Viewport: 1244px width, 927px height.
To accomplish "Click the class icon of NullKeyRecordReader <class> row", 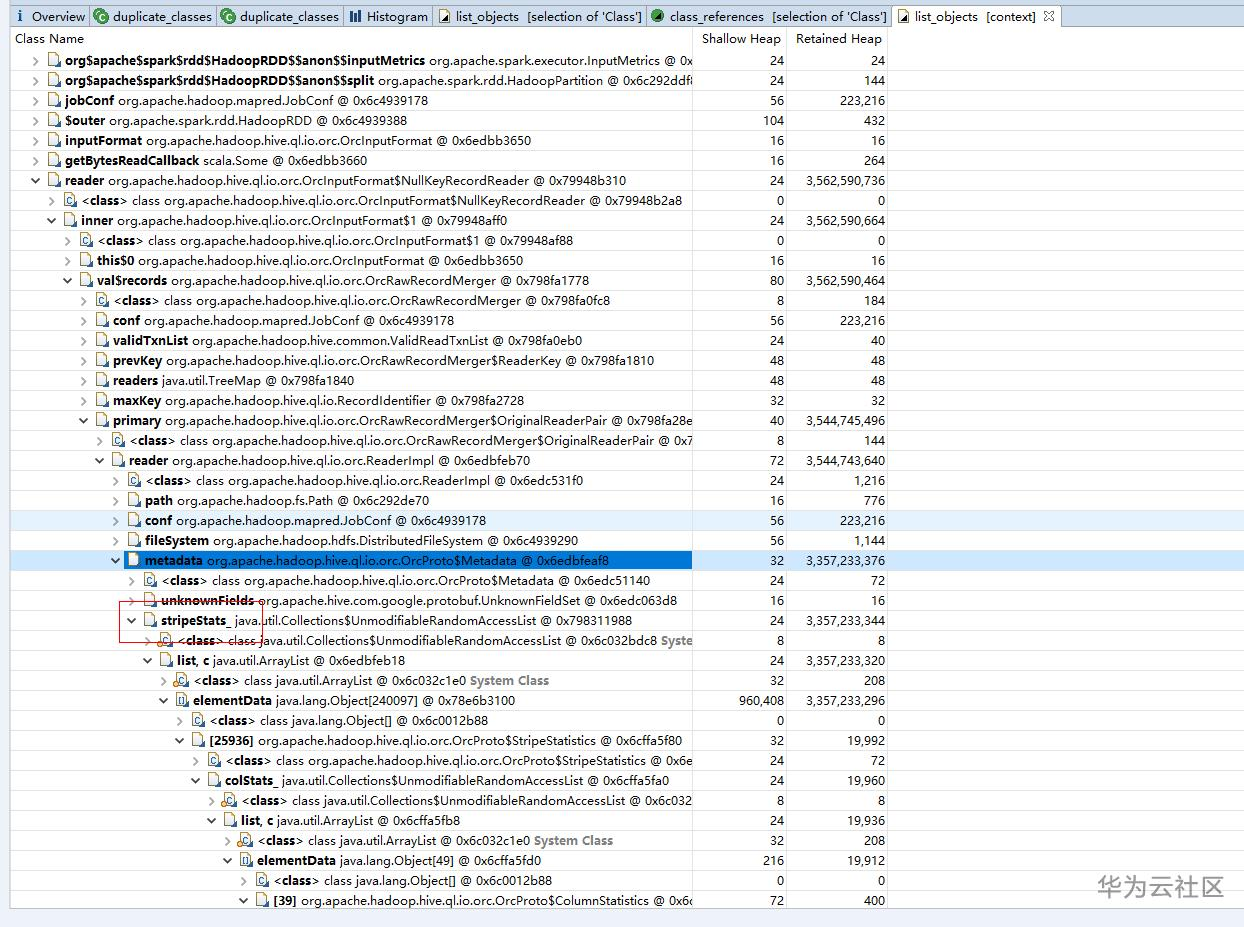I will tap(70, 200).
